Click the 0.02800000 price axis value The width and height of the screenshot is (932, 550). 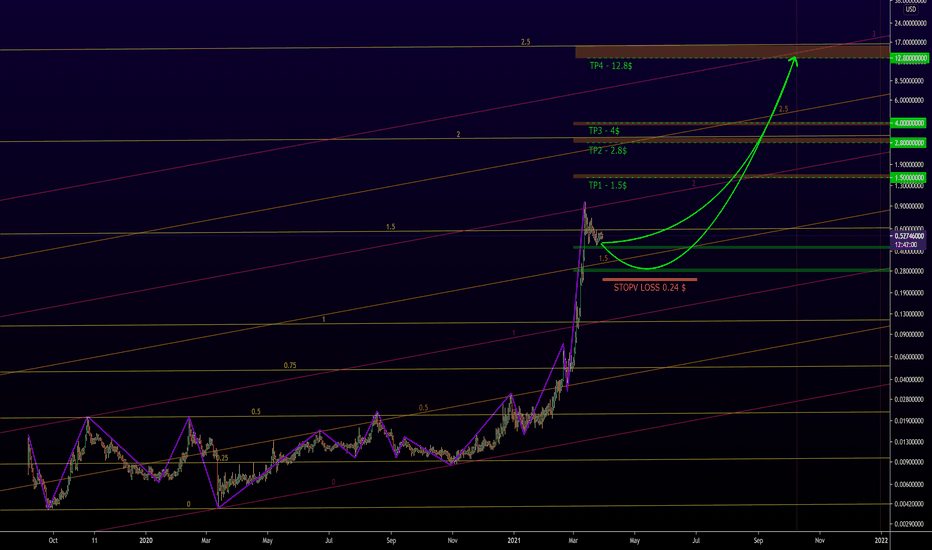(910, 400)
